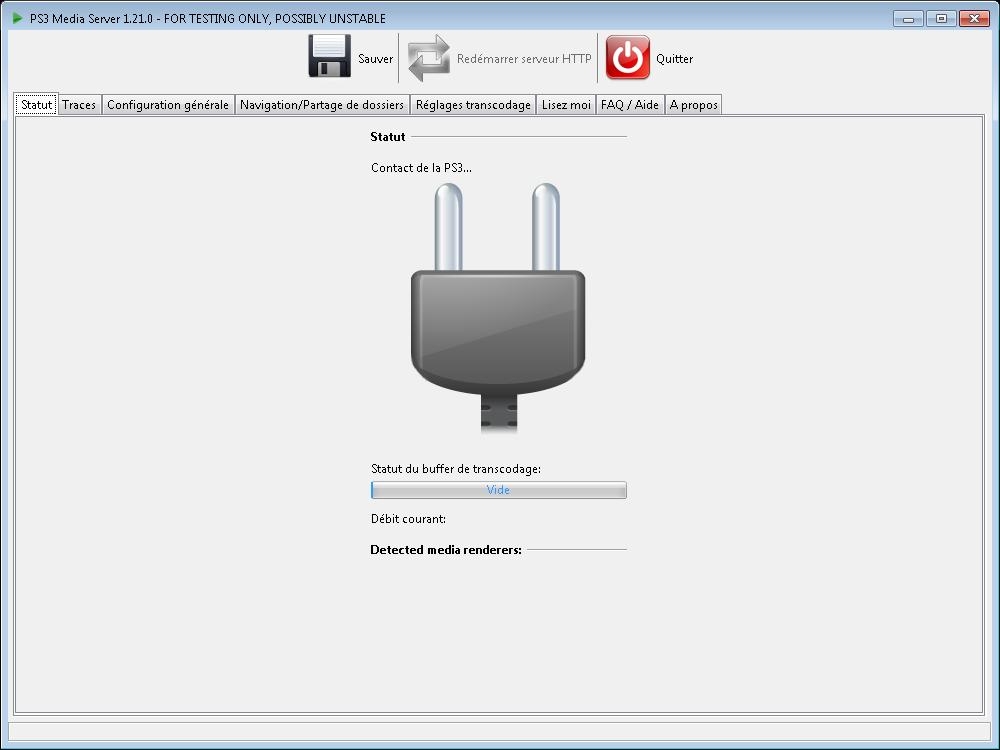Open the Configuration générale tab
Screen dimensions: 1000x750
tap(168, 105)
